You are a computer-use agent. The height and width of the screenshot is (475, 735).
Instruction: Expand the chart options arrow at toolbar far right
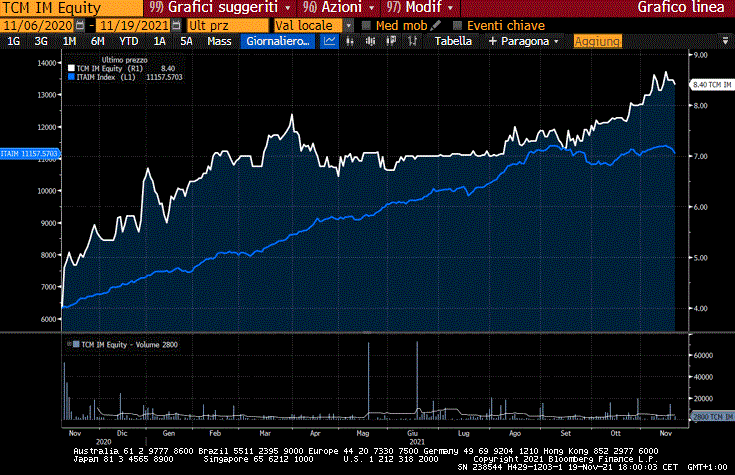[725, 41]
